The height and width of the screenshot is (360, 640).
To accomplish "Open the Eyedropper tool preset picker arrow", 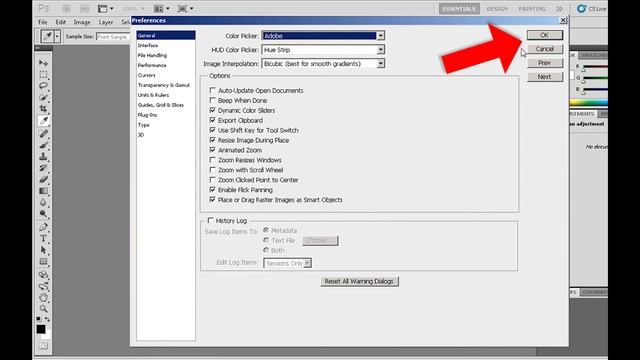I will [57, 37].
